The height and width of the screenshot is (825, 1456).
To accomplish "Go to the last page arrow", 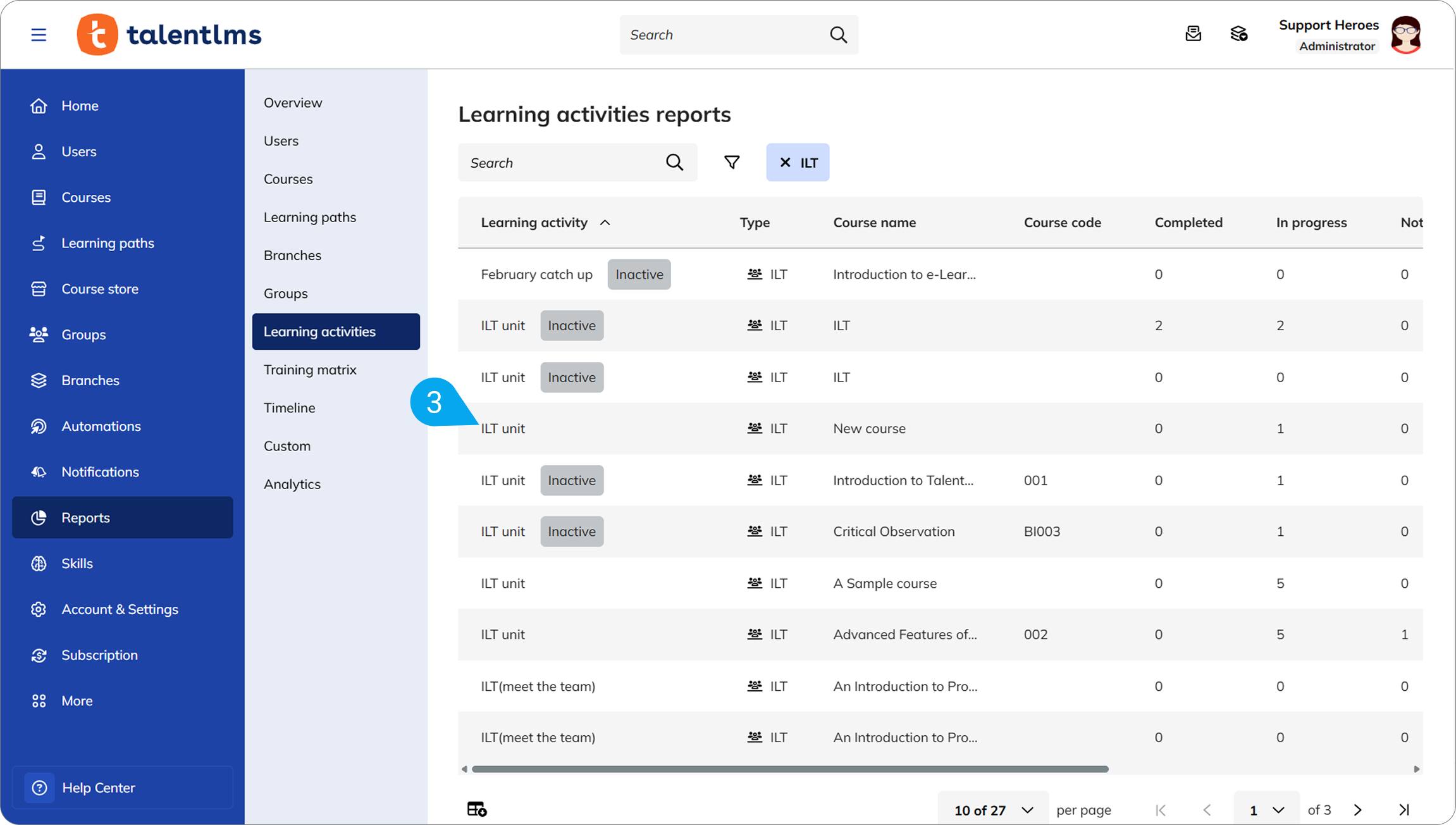I will [1404, 810].
